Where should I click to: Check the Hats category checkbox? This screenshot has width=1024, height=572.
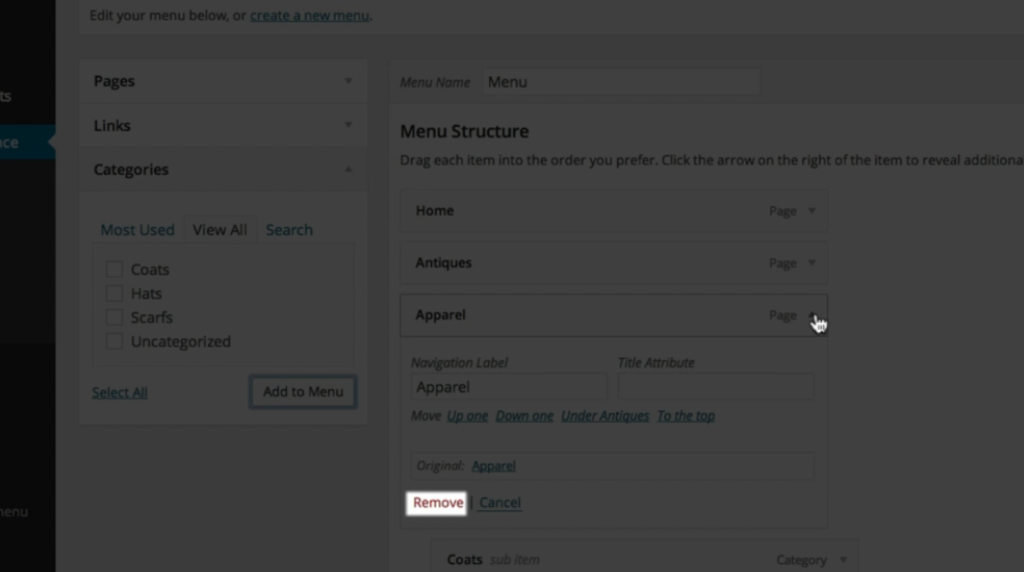tap(114, 293)
